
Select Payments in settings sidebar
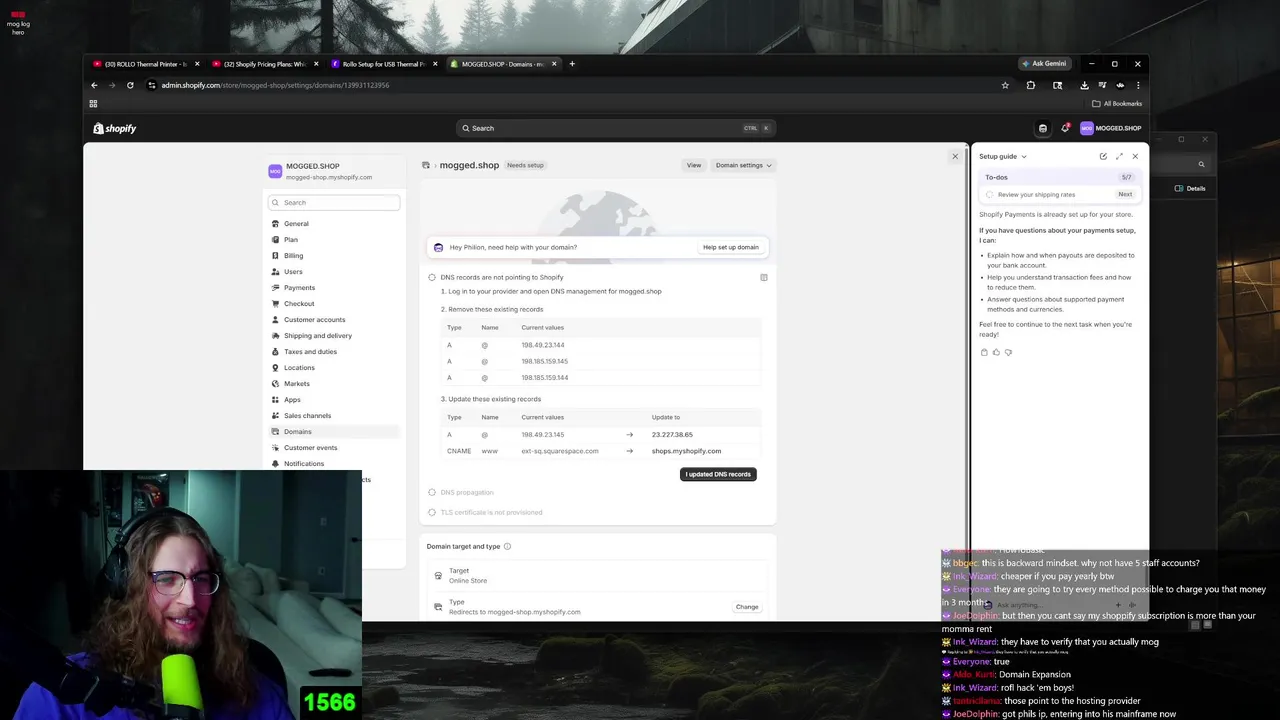299,288
